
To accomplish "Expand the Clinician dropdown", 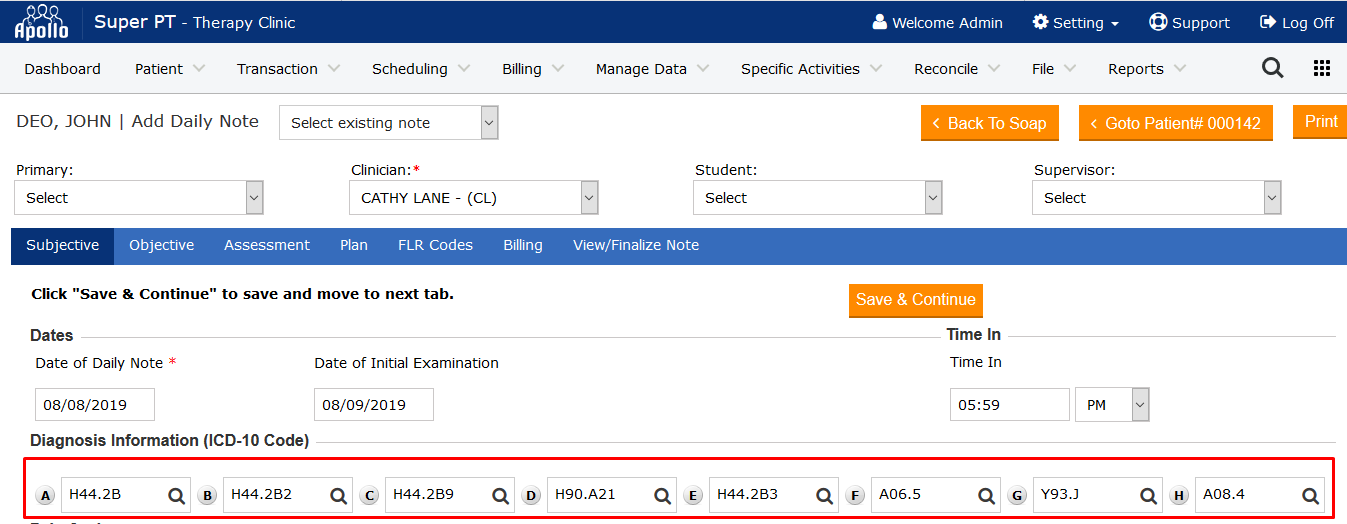I will tap(473, 198).
